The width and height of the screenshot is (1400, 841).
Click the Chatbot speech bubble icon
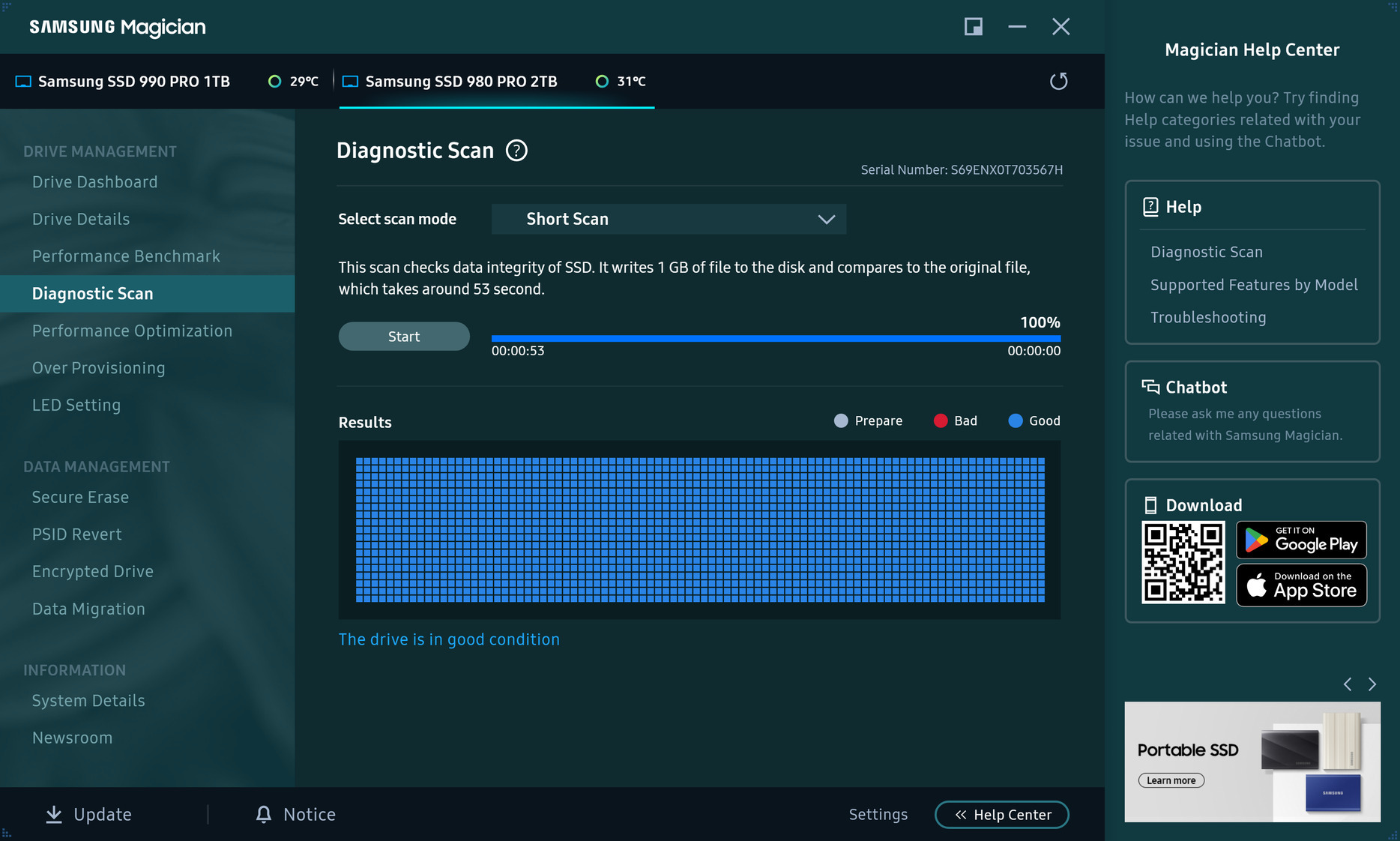pyautogui.click(x=1150, y=388)
